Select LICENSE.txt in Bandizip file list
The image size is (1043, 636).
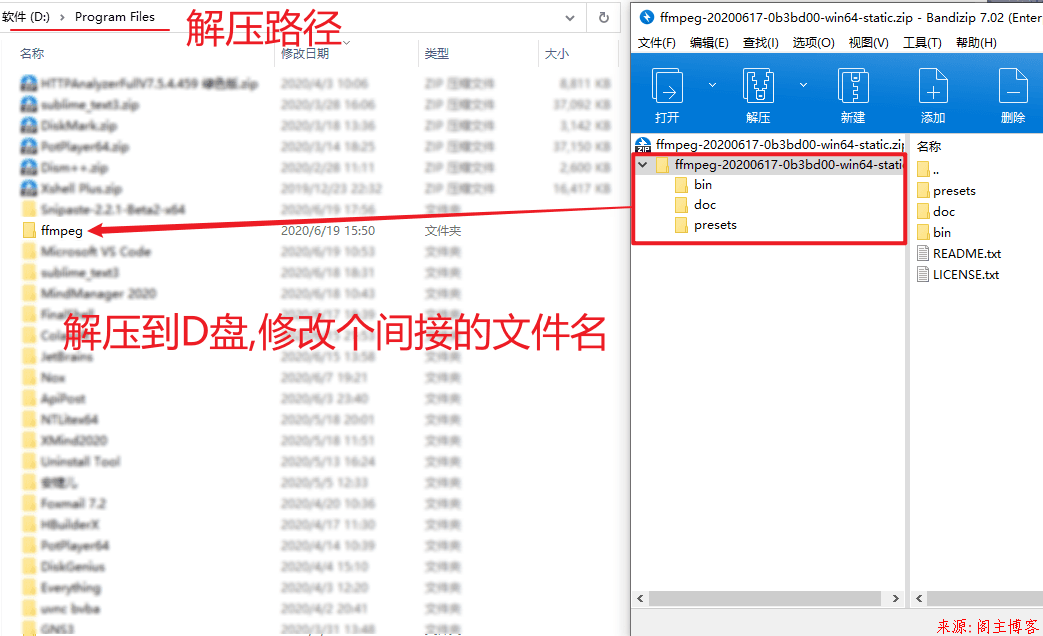click(x=958, y=274)
